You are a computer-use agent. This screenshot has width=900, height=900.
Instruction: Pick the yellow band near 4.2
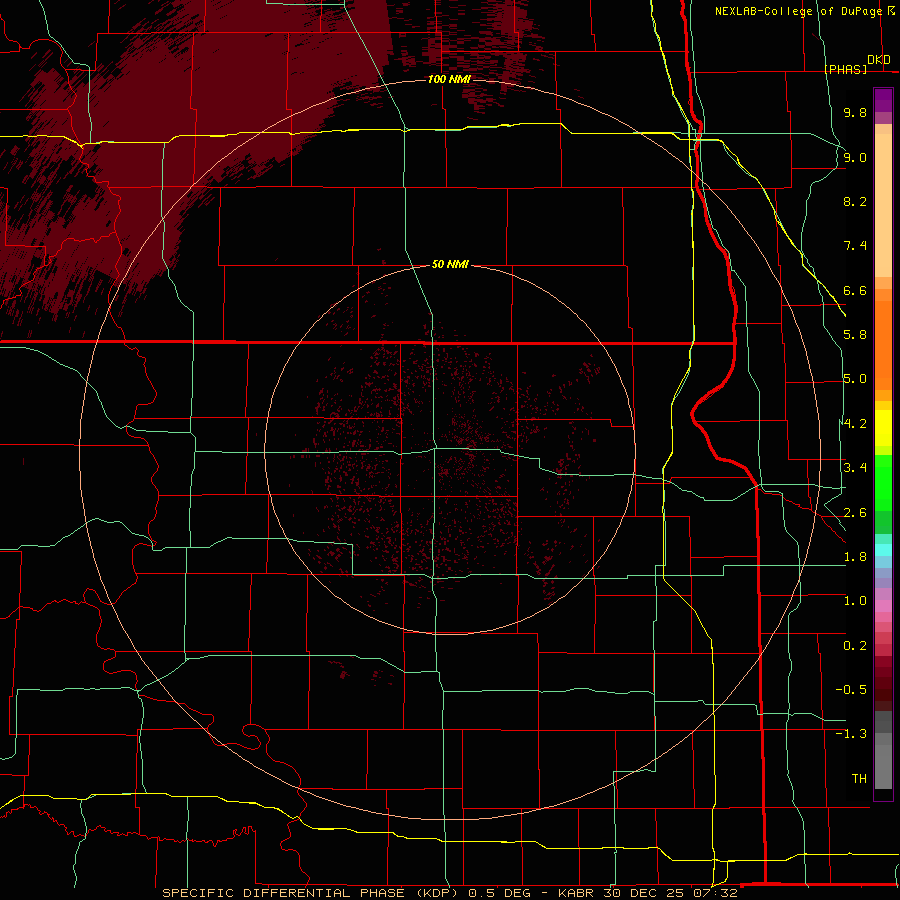click(x=883, y=428)
